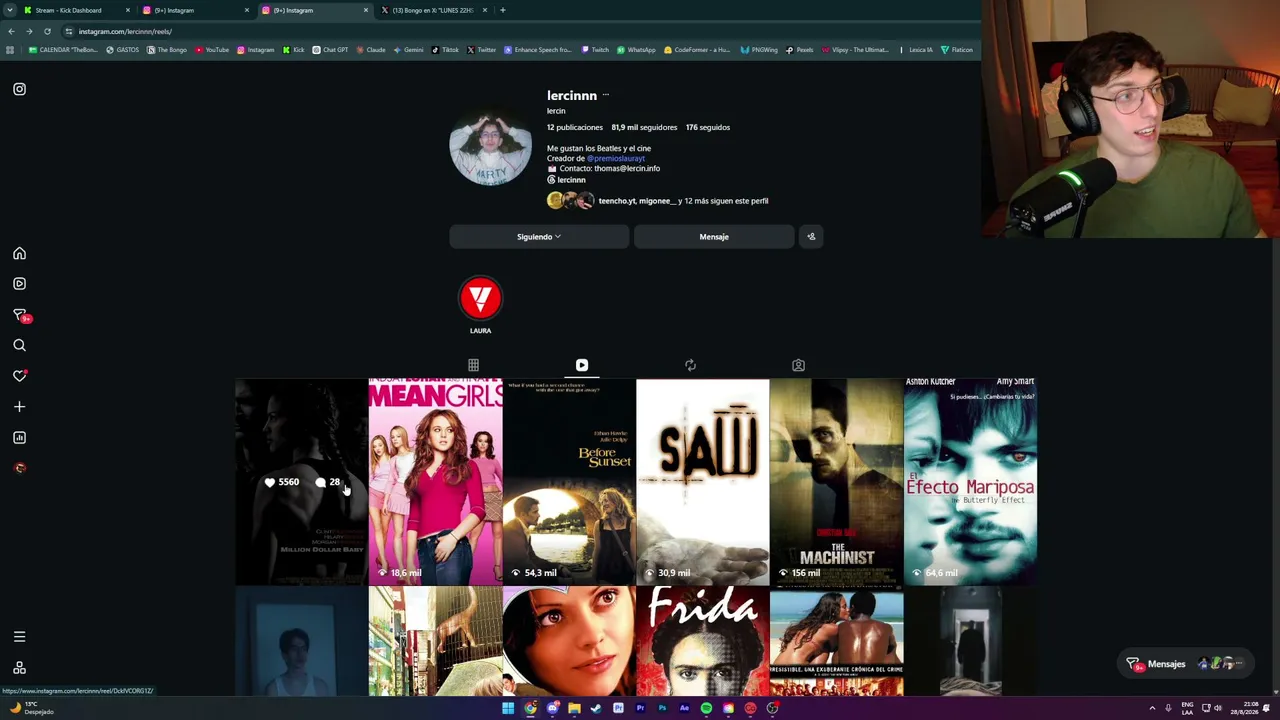Open the dashboard chart icon in sidebar
1280x720 pixels.
(19, 437)
